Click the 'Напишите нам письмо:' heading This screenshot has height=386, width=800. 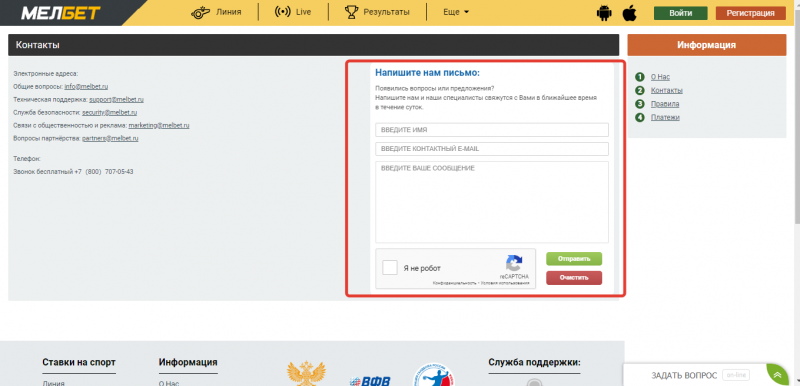(x=428, y=73)
